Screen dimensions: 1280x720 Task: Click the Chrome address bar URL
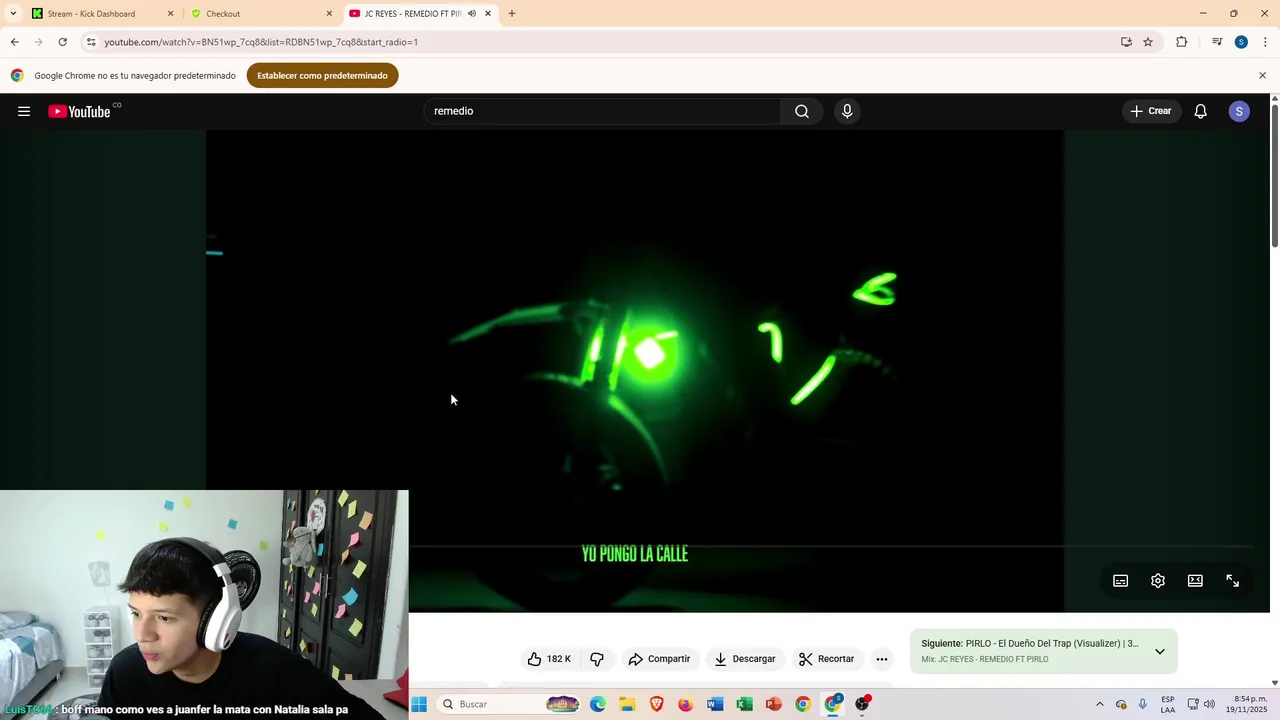261,42
